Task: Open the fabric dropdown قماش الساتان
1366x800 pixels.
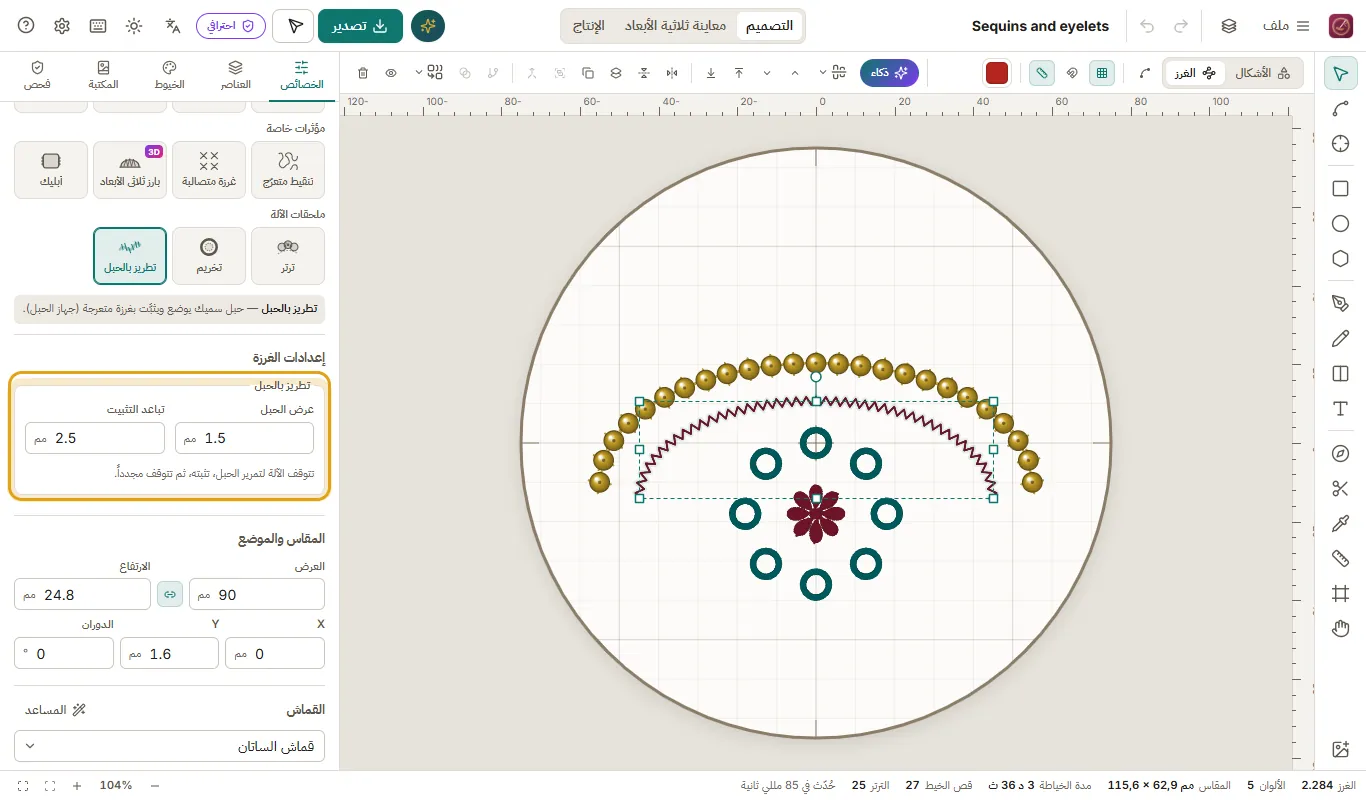Action: tap(169, 746)
